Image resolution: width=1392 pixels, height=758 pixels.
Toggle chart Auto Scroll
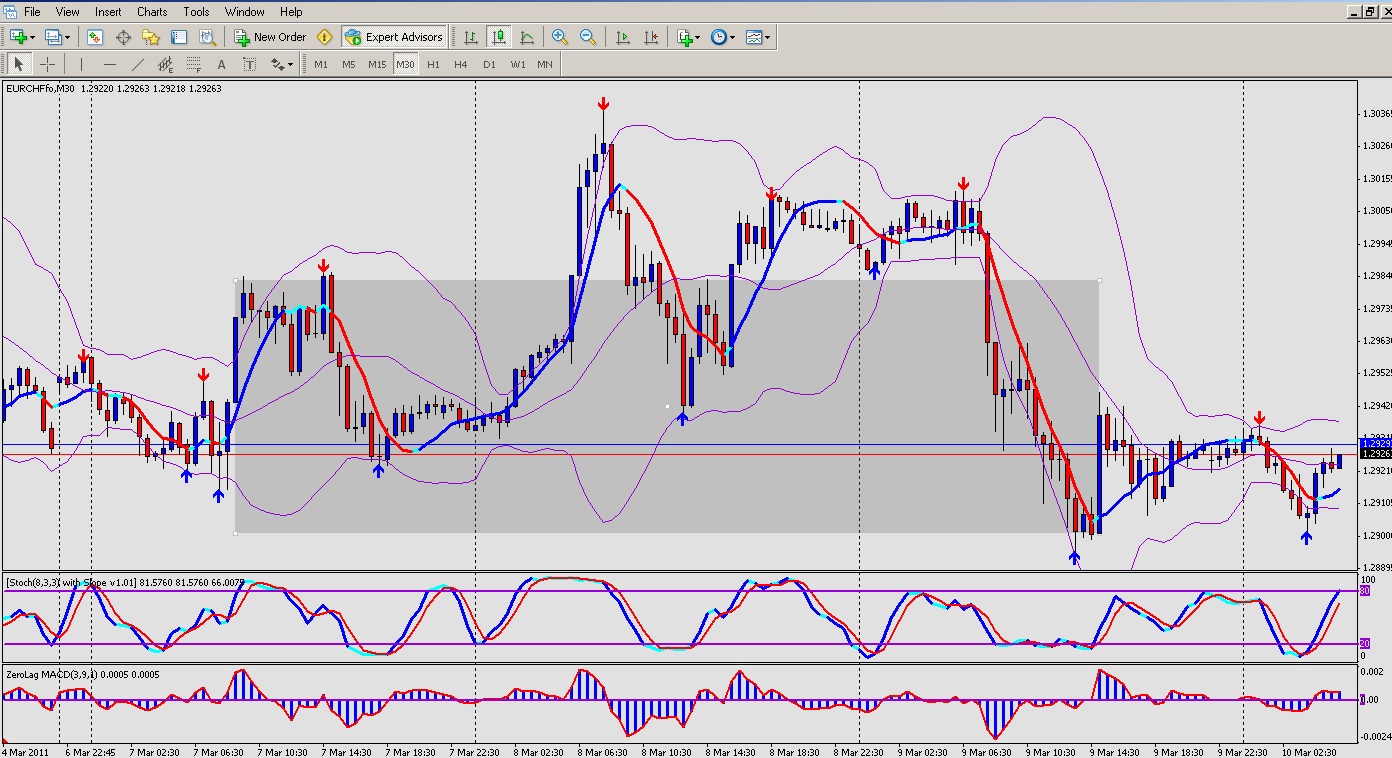tap(623, 37)
